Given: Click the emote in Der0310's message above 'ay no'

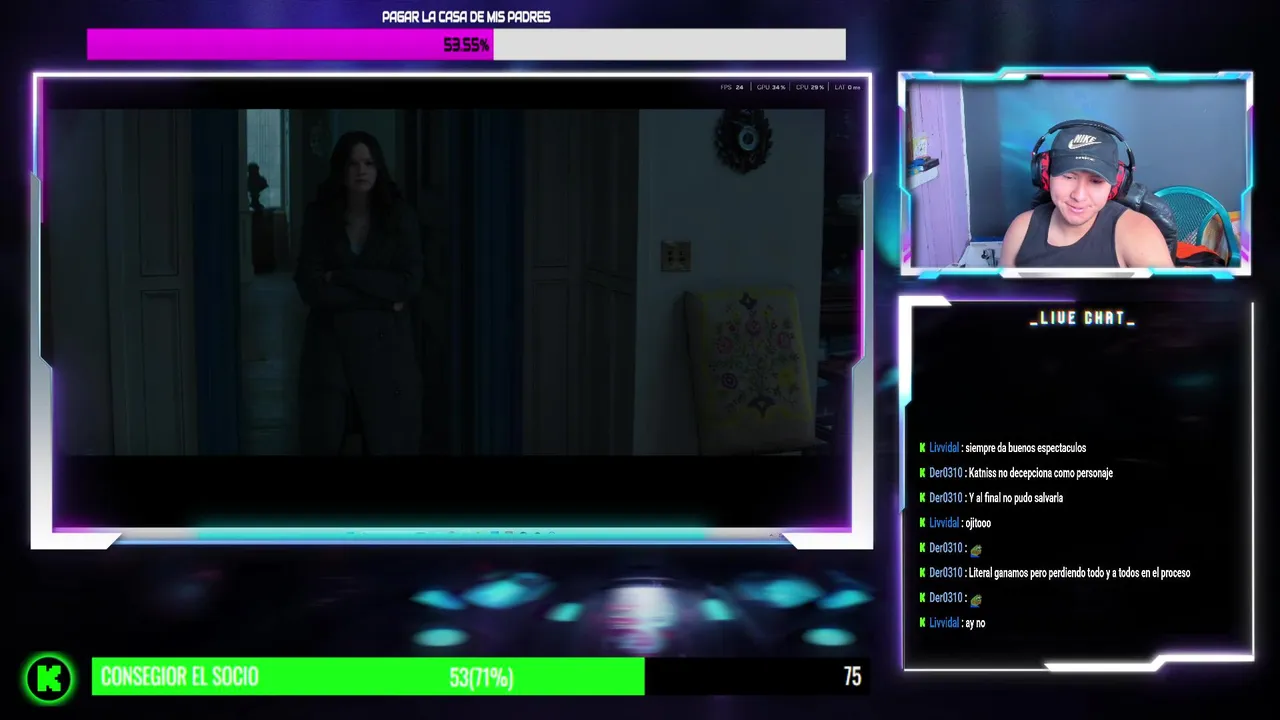Looking at the screenshot, I should tap(976, 599).
